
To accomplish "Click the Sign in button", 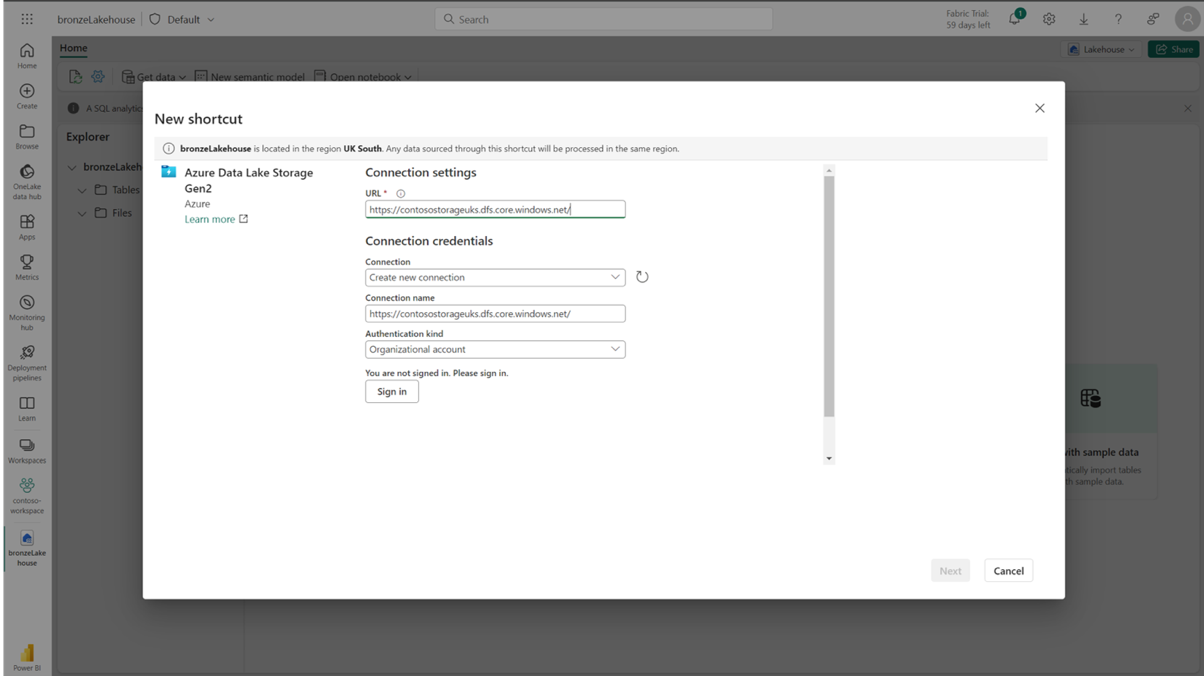I will point(392,392).
